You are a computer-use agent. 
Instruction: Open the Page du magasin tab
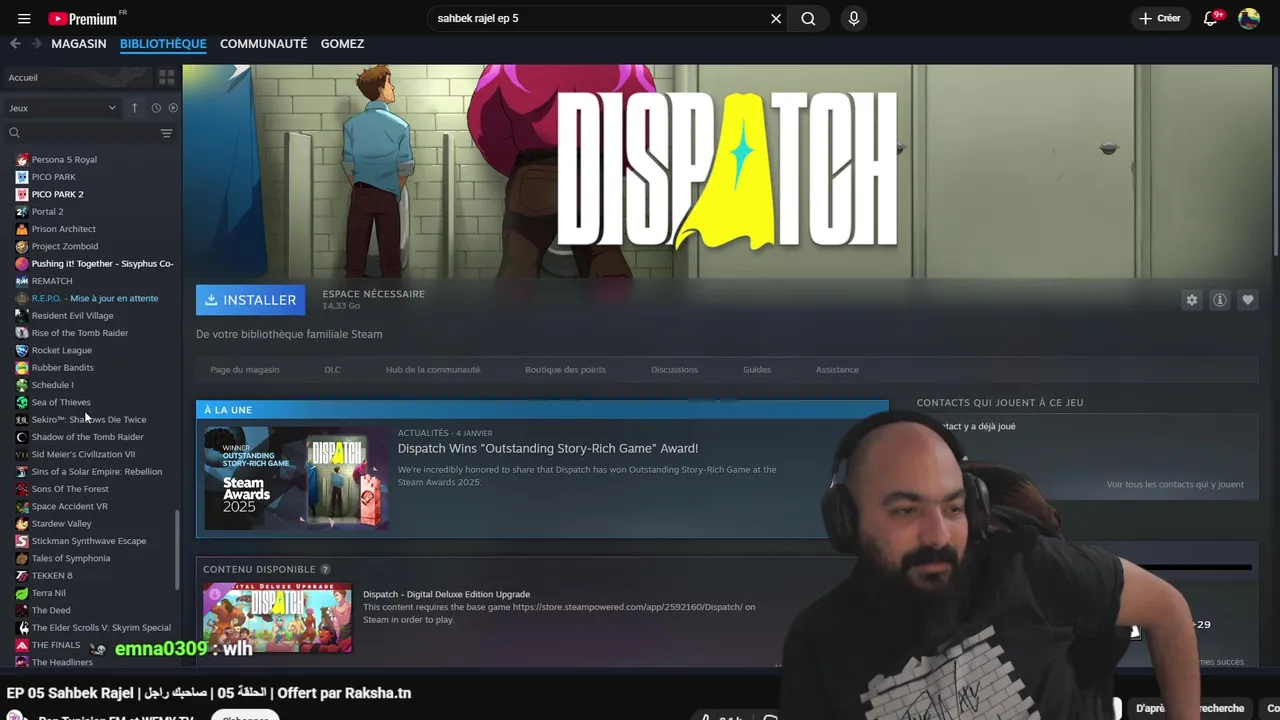click(x=245, y=370)
